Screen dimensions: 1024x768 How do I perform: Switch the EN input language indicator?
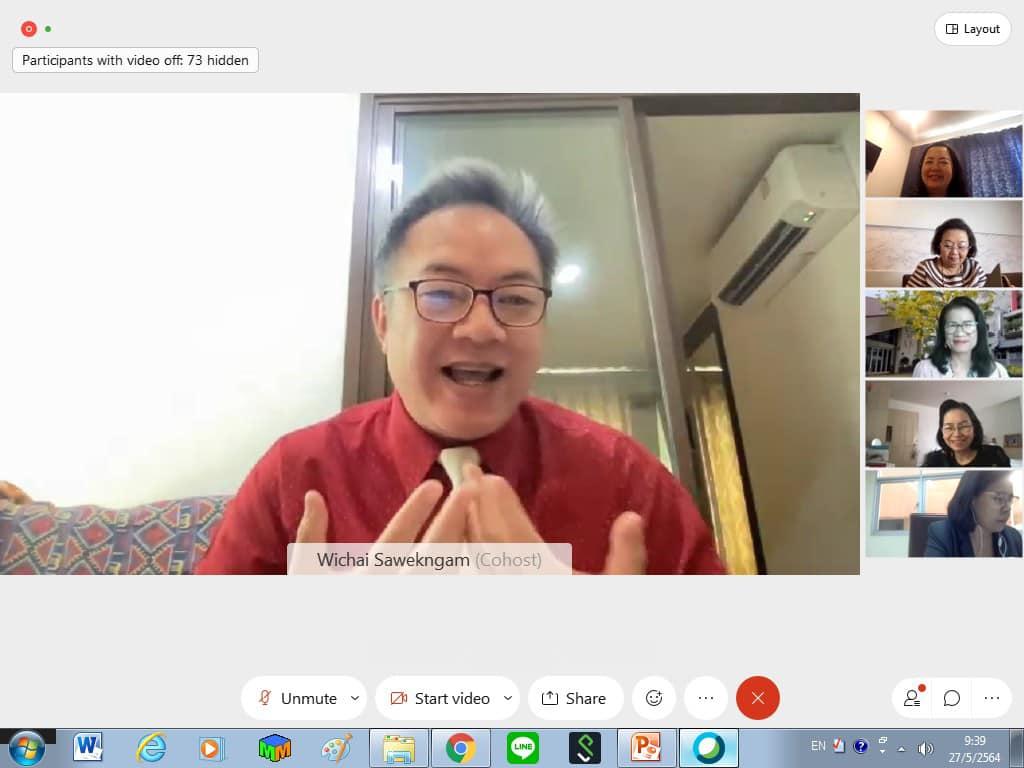point(818,746)
